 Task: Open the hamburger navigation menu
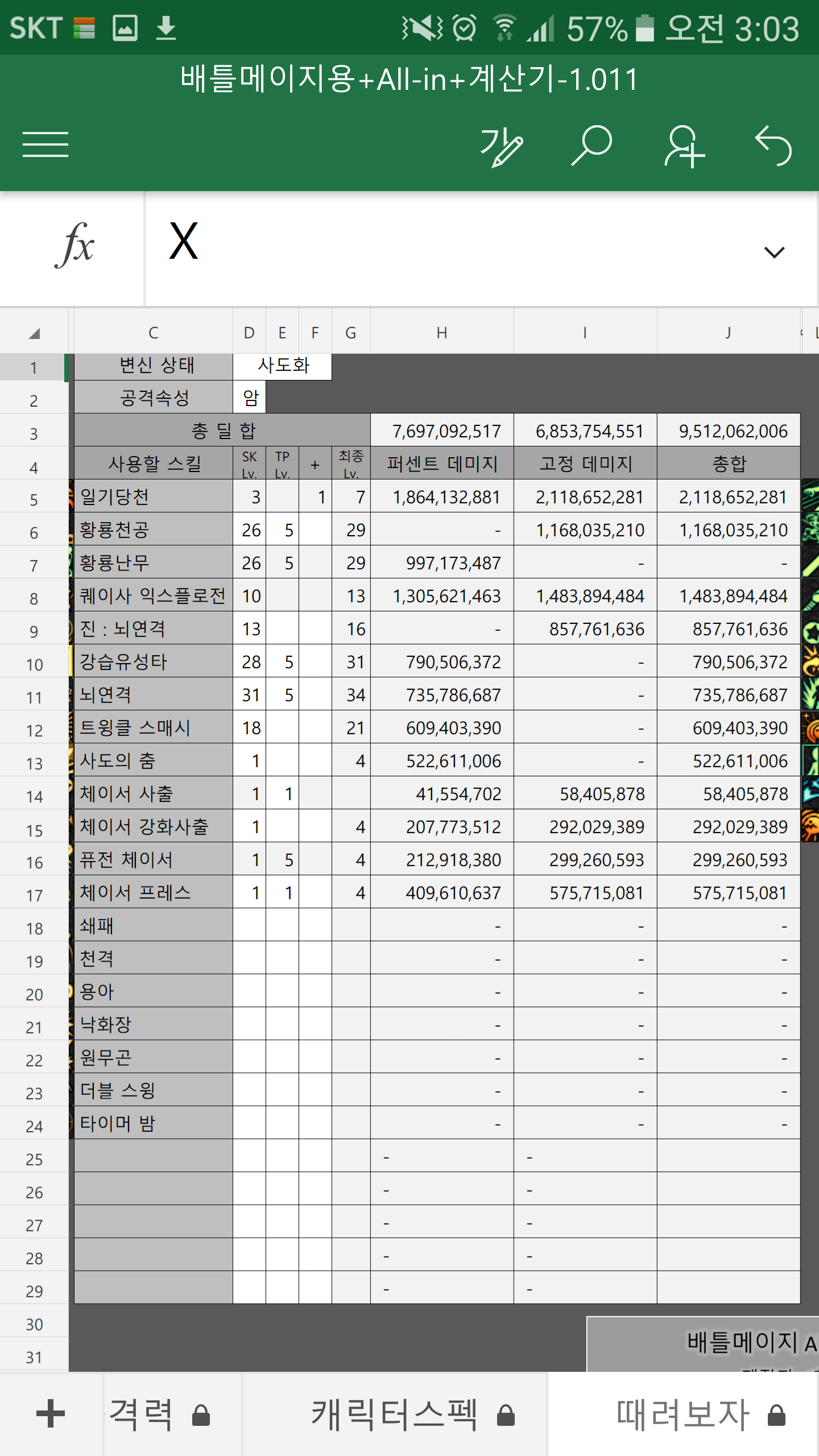[45, 144]
